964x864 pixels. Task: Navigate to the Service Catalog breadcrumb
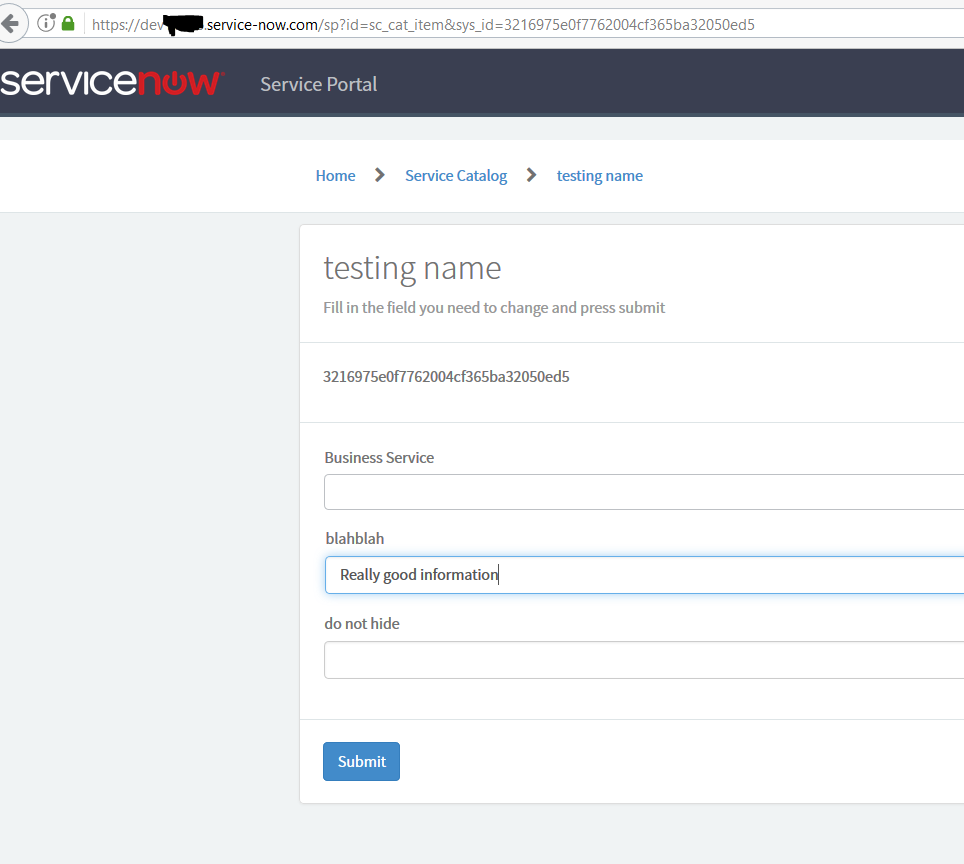455,176
